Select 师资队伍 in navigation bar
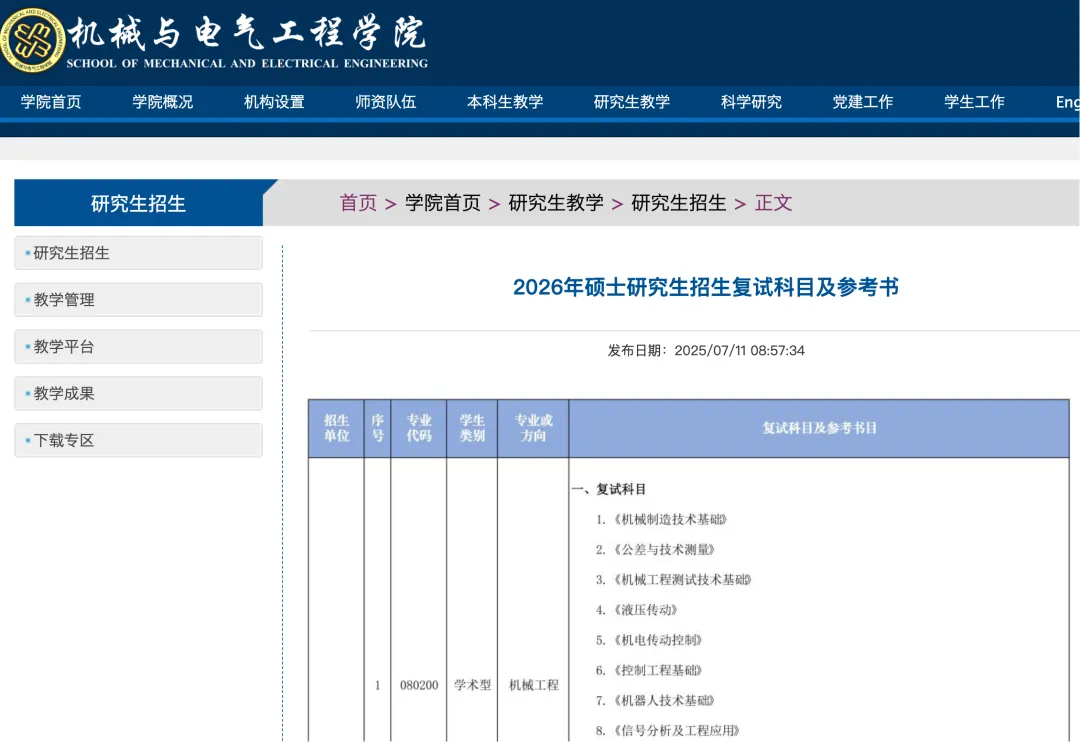Screen dimensions: 1080x742 386,102
